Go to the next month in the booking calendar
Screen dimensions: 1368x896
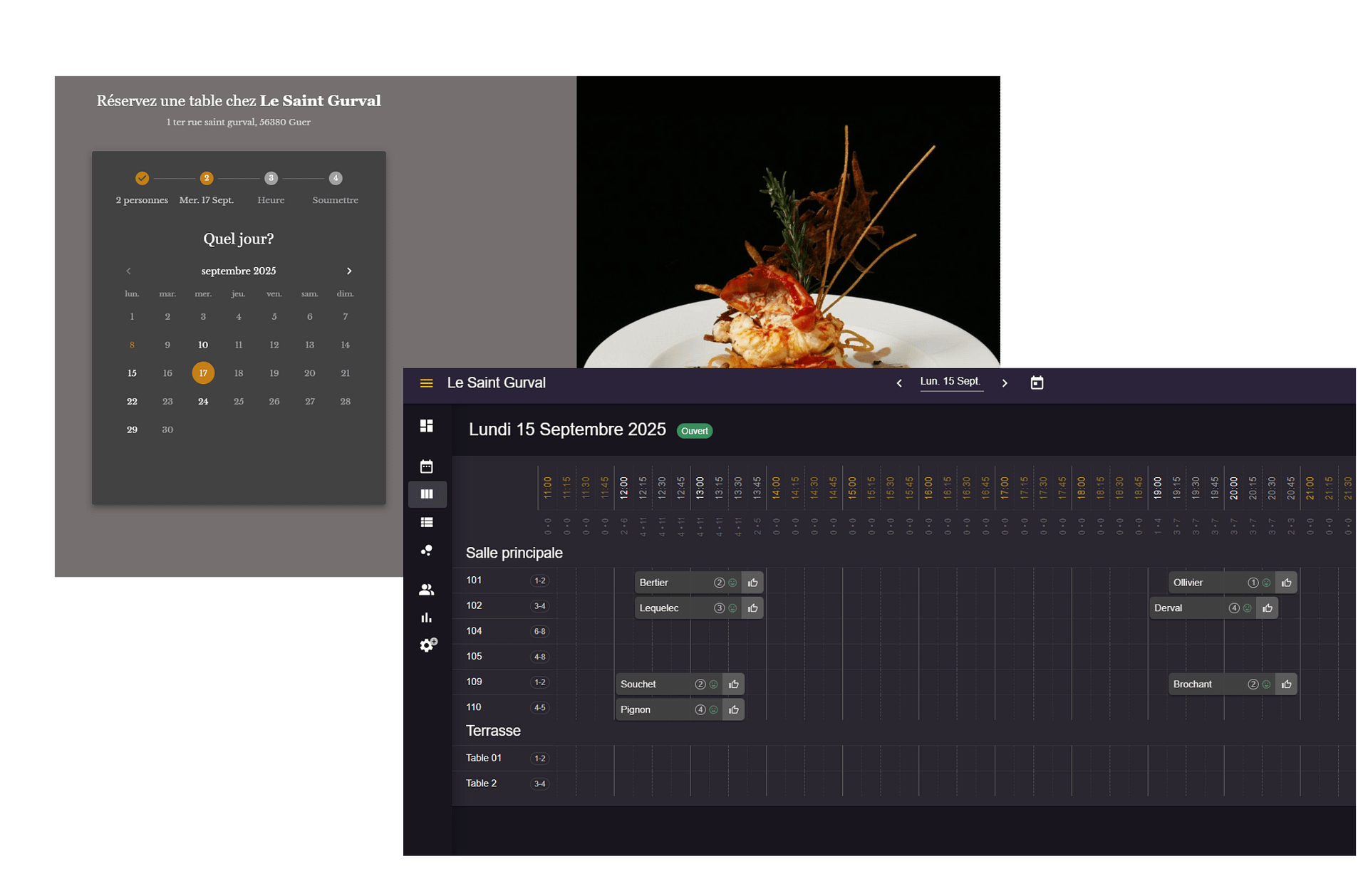point(349,271)
